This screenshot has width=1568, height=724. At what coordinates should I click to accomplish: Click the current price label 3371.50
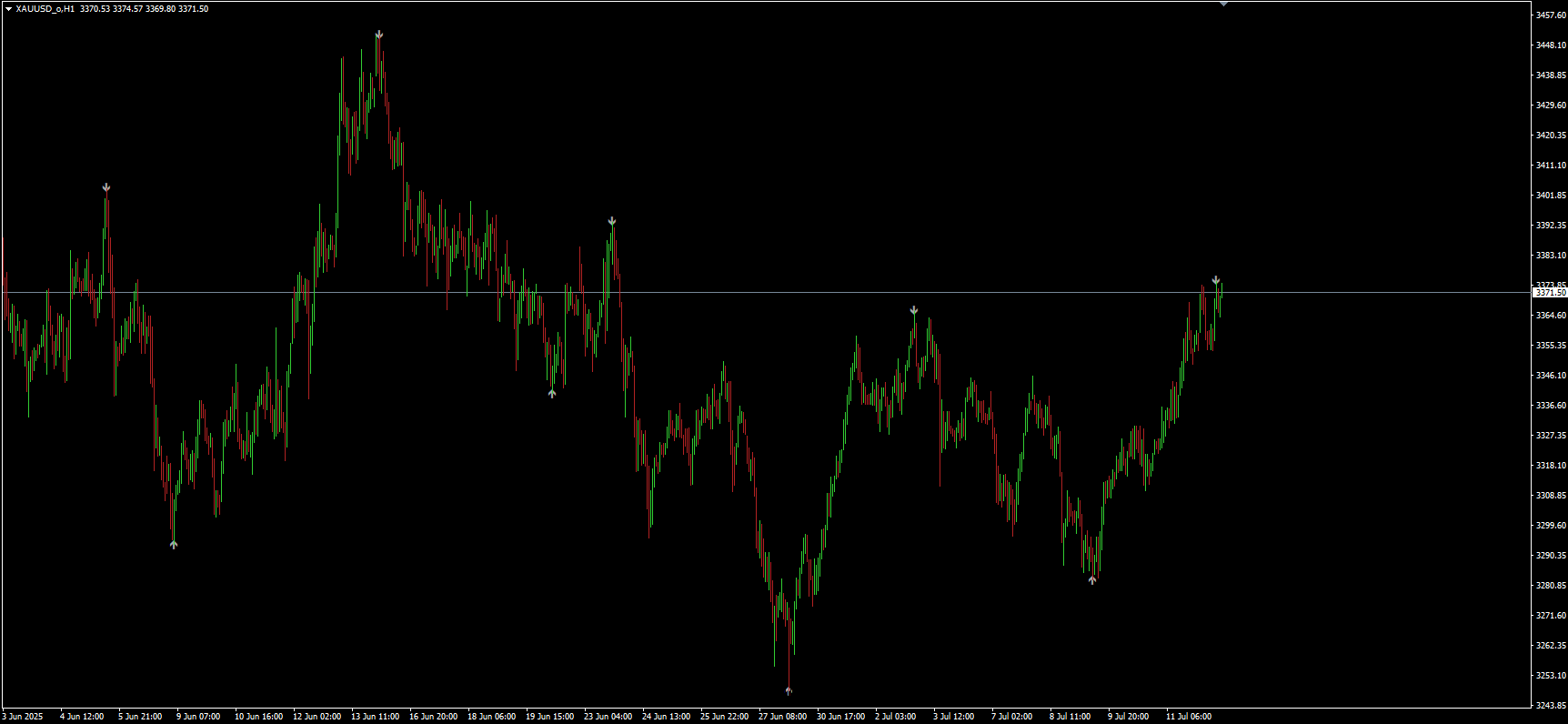click(x=1550, y=293)
